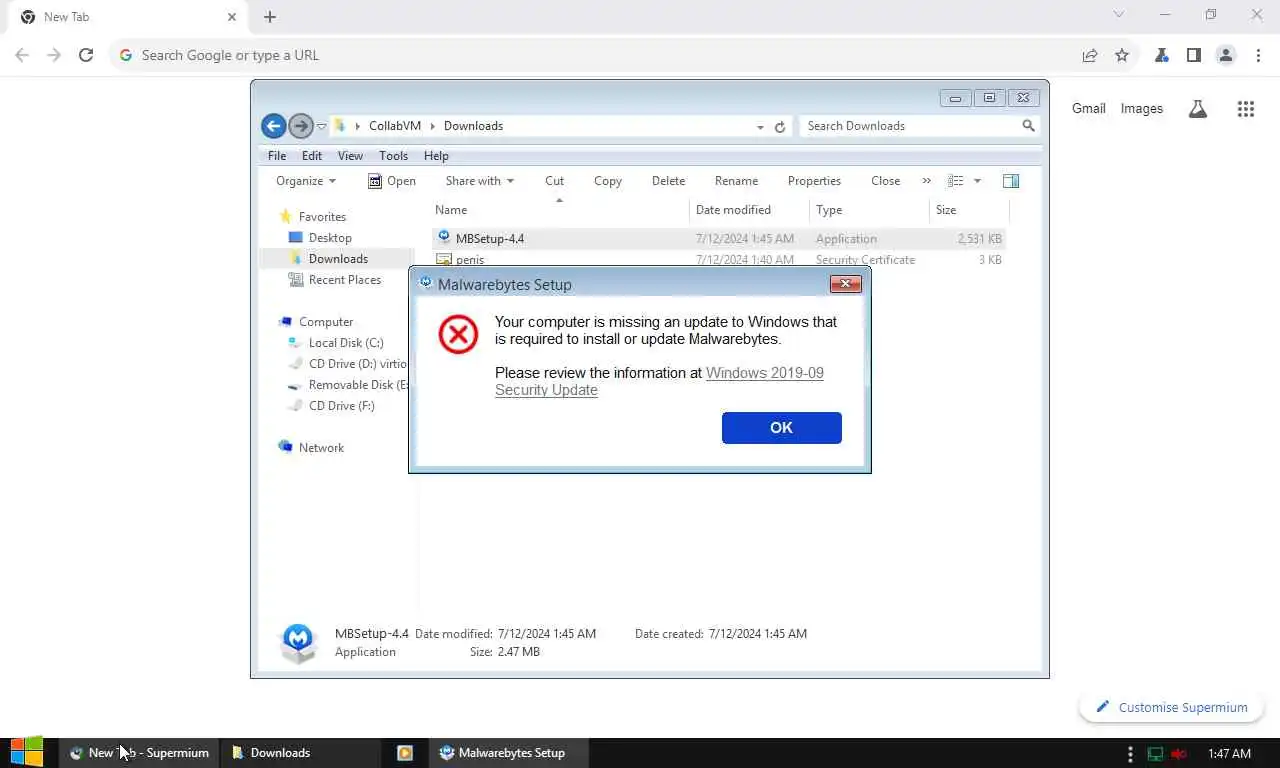Screen dimensions: 1280x768
Task: Open the Gmail link
Action: point(1089,109)
